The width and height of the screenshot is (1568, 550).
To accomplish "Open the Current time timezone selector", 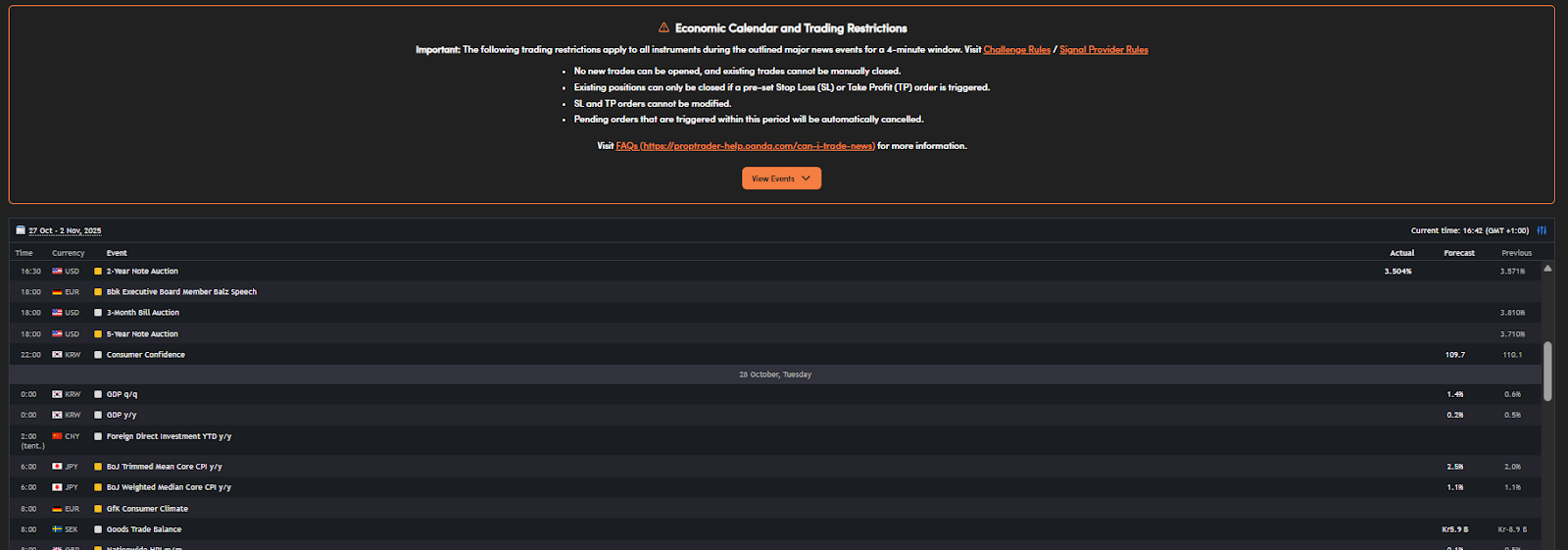I will click(1469, 231).
